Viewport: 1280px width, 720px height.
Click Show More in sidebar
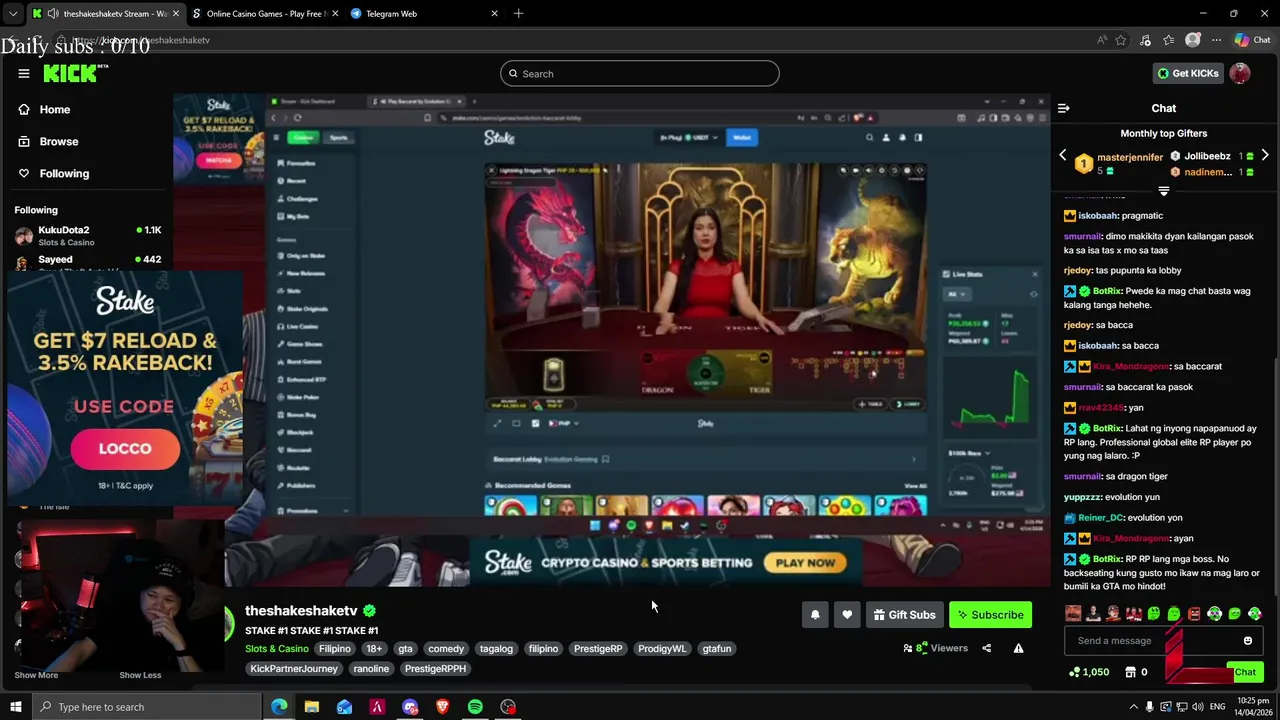coord(36,675)
